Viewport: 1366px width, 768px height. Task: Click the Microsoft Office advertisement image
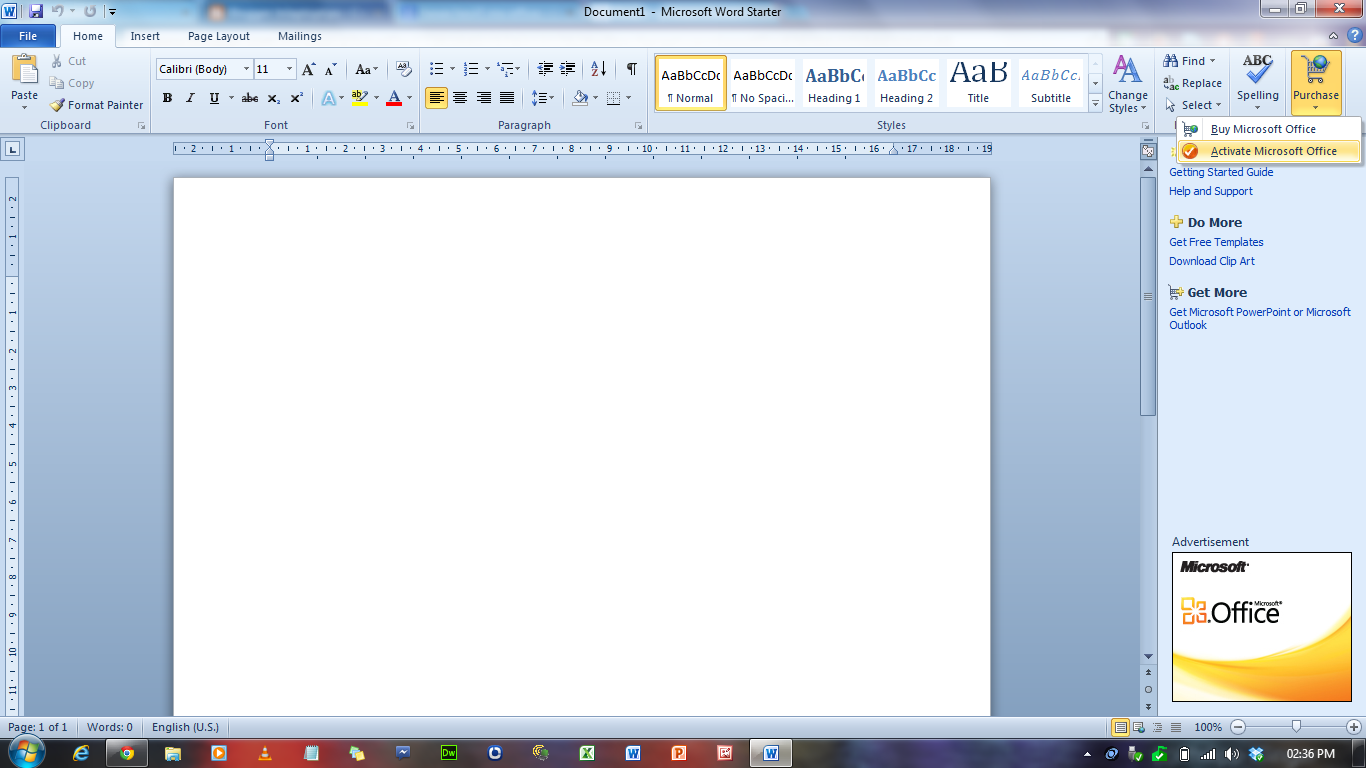click(1262, 627)
